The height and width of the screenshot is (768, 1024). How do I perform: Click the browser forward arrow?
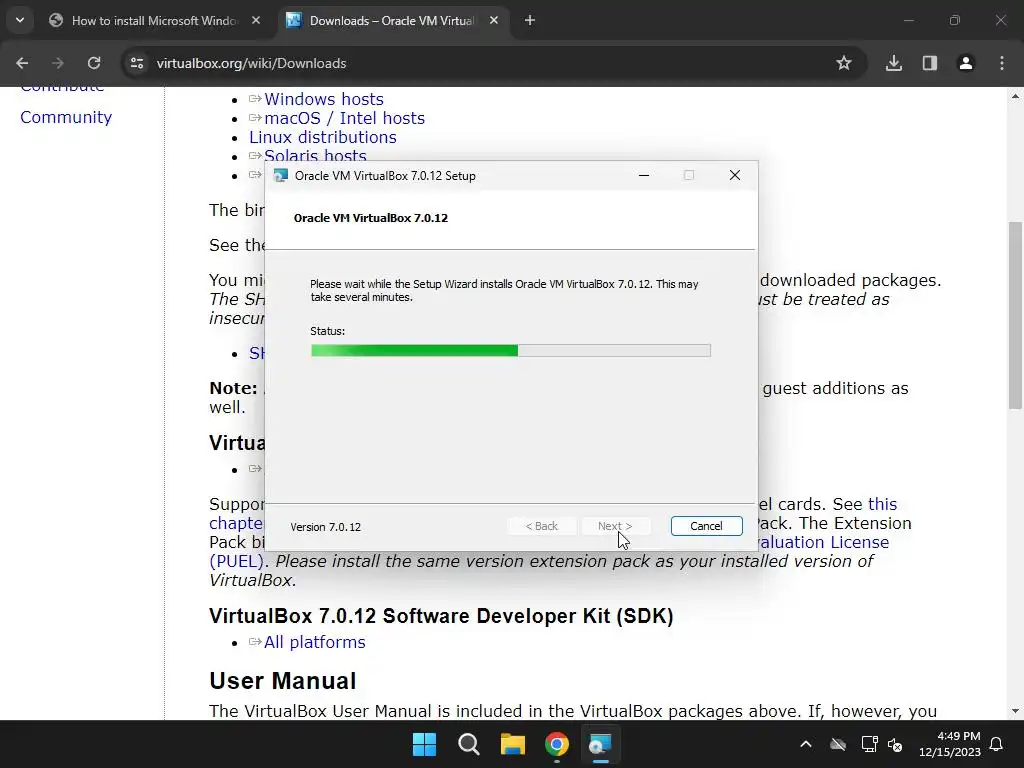click(x=58, y=63)
